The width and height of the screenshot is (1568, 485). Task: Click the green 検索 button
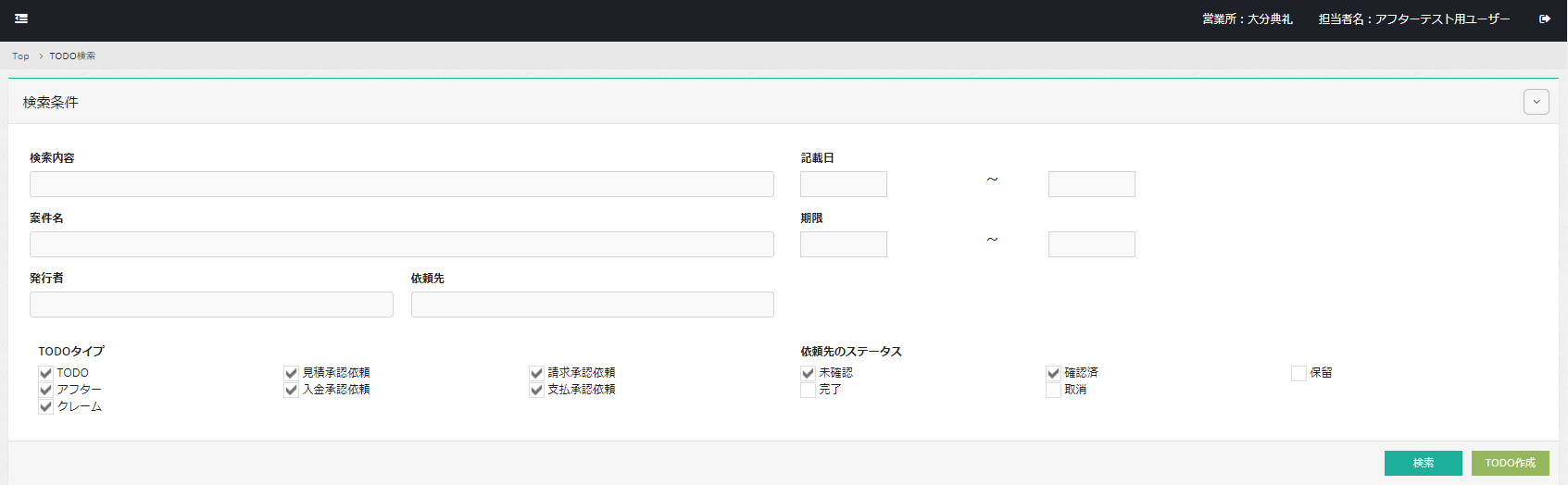click(1423, 463)
